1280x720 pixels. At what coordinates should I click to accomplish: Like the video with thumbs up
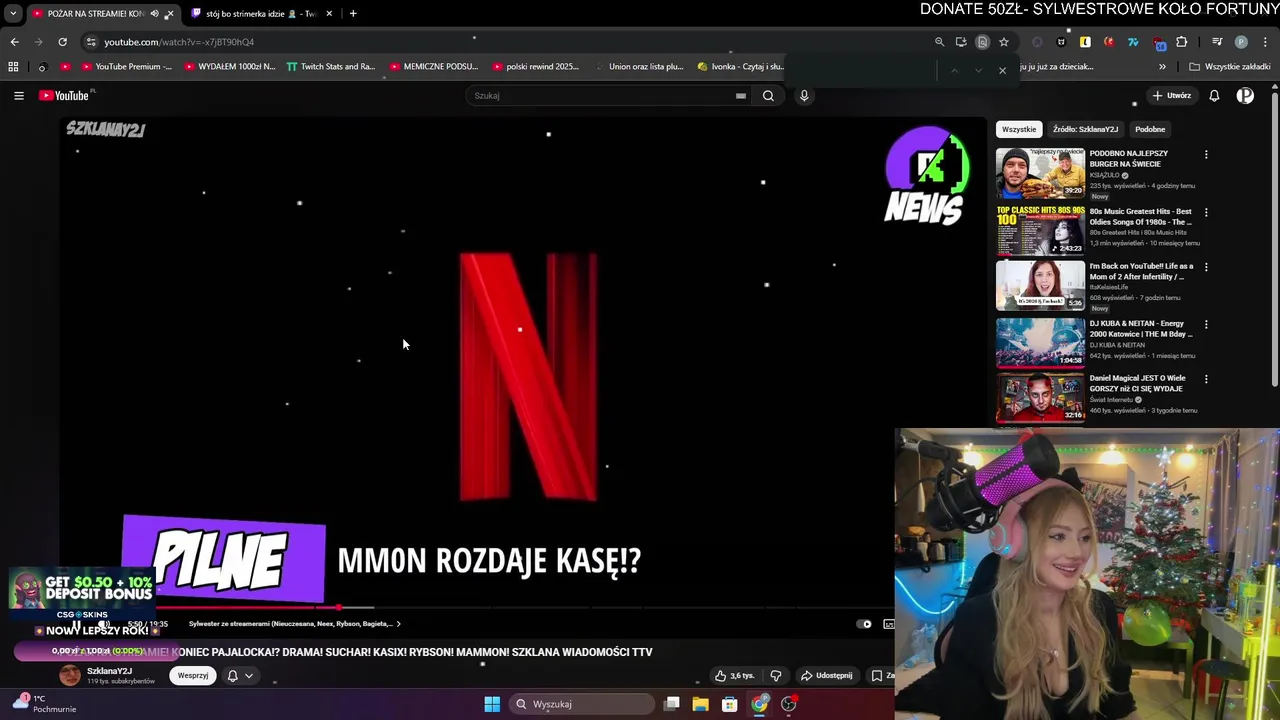734,676
